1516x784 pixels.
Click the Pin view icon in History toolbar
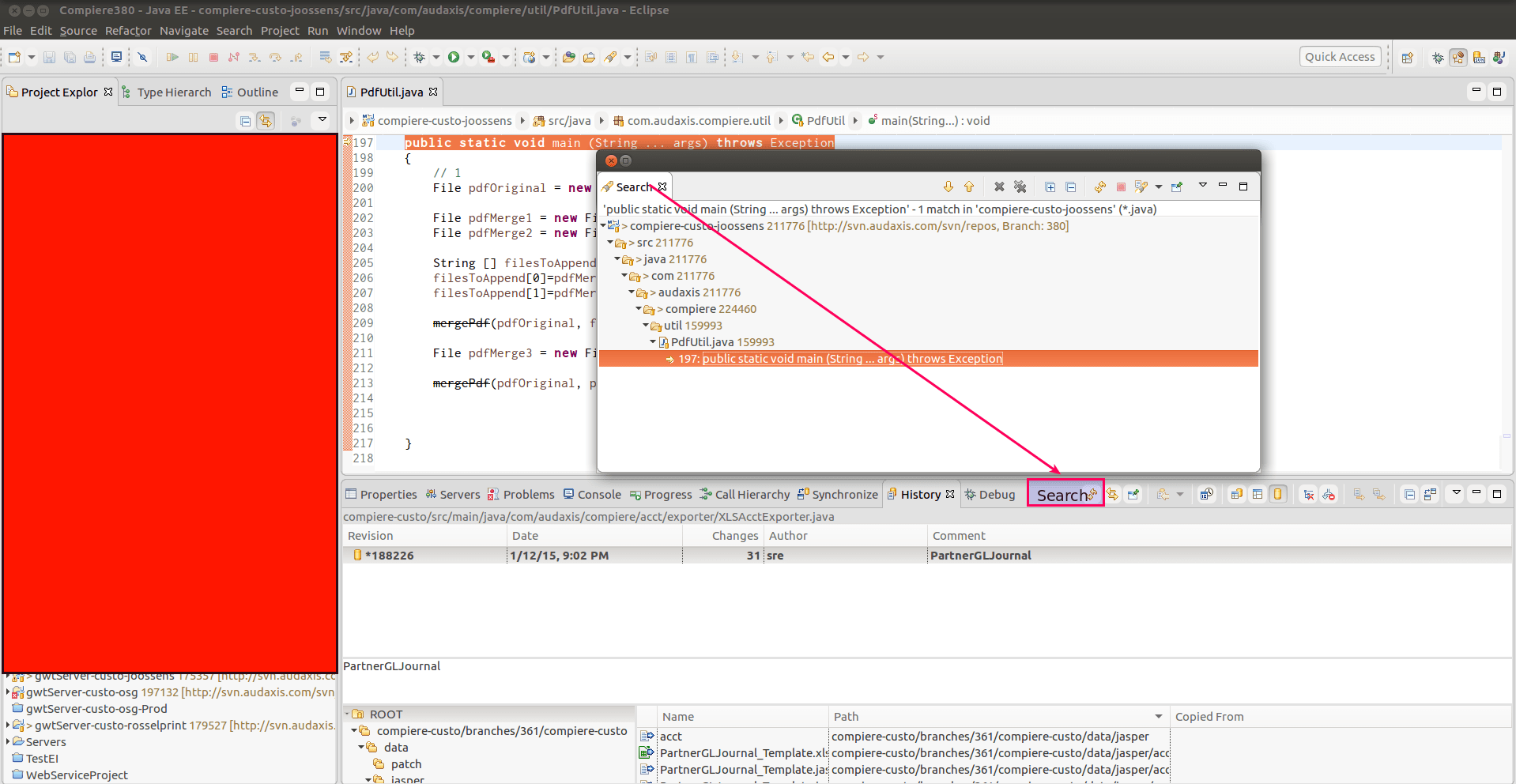coord(1133,495)
